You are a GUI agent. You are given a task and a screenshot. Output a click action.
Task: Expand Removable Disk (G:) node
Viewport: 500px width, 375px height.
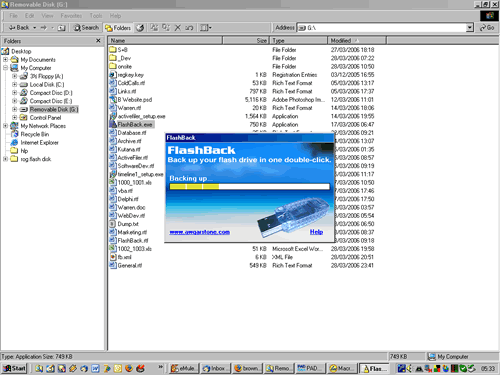(x=15, y=109)
